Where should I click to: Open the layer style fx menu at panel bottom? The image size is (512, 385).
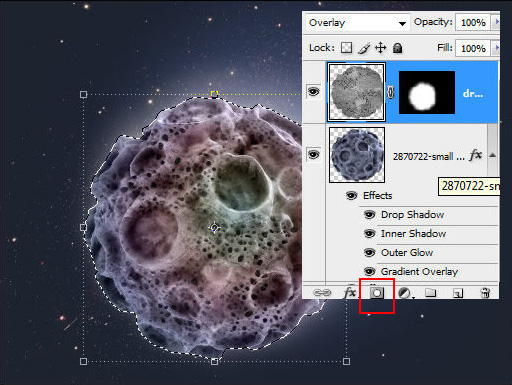tap(350, 293)
